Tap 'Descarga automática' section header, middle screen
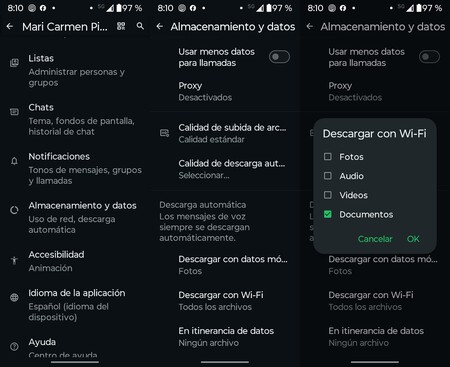The height and width of the screenshot is (367, 450). click(x=203, y=205)
